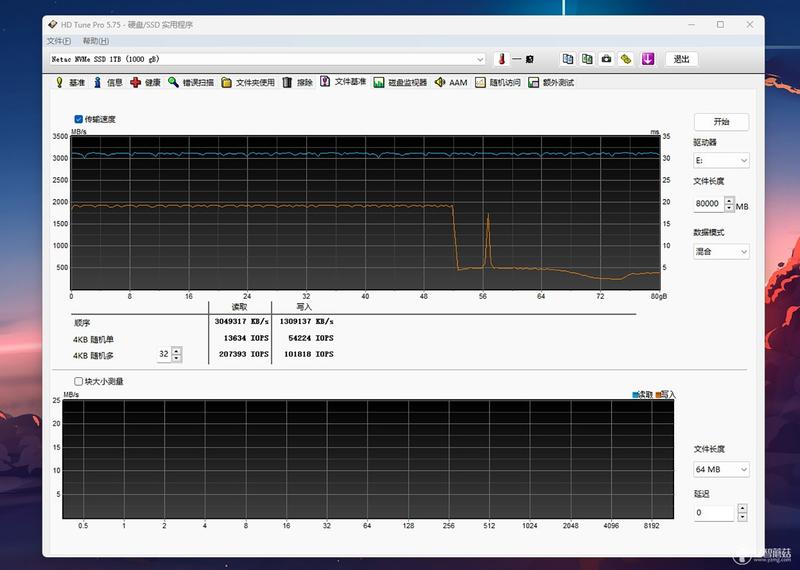Increase the 延迟 delay value

742,508
